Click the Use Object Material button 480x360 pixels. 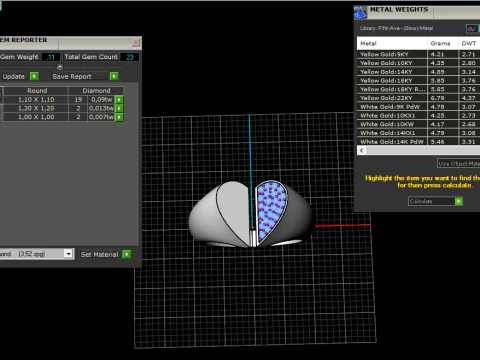(x=459, y=164)
